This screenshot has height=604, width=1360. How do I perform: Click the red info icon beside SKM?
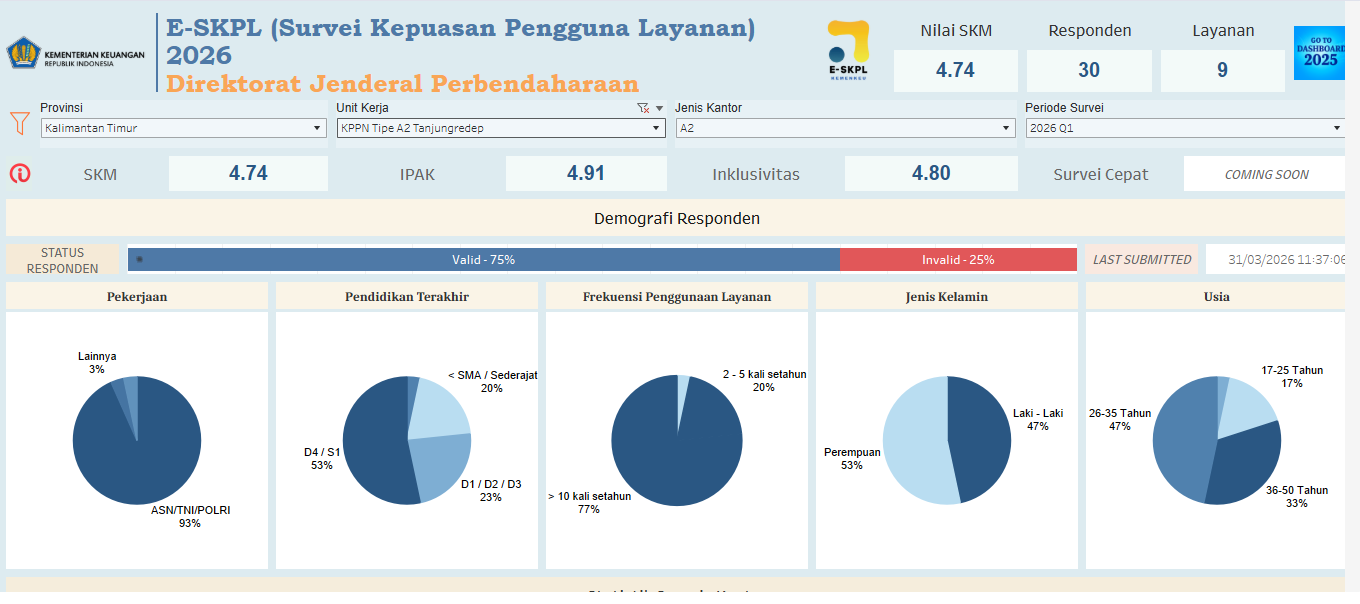pos(19,174)
